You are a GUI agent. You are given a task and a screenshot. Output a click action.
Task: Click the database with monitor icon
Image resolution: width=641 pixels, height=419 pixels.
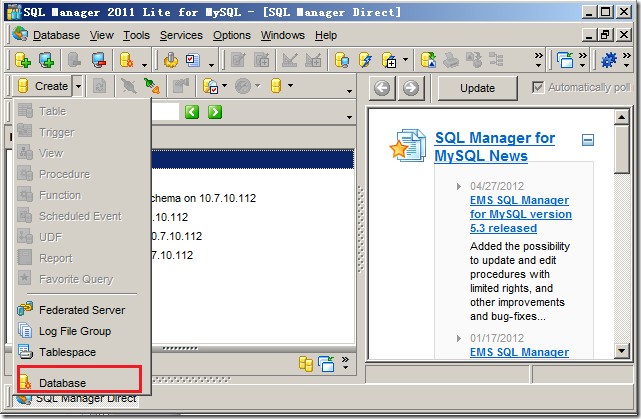[x=342, y=60]
